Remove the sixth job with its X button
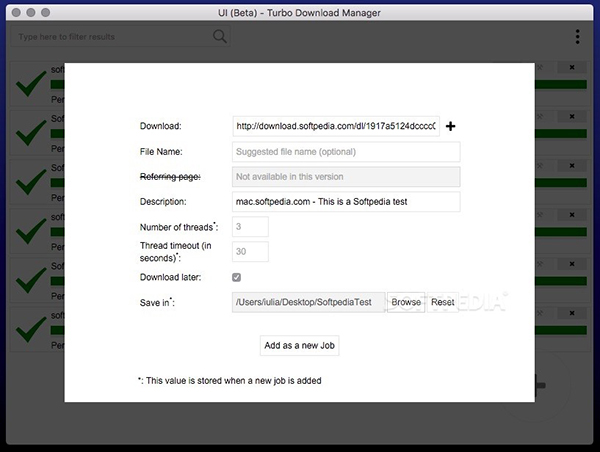Image resolution: width=600 pixels, height=452 pixels. (572, 313)
